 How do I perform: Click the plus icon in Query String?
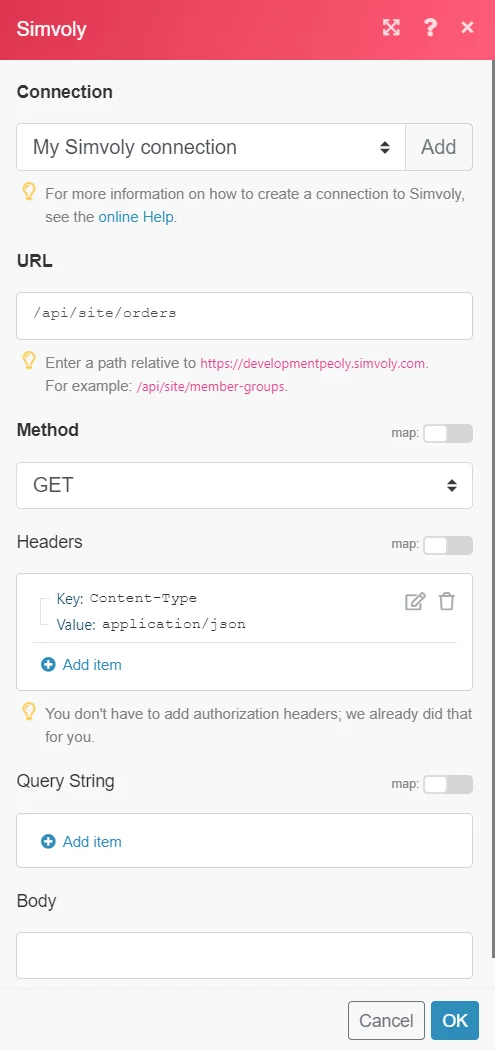coord(48,842)
